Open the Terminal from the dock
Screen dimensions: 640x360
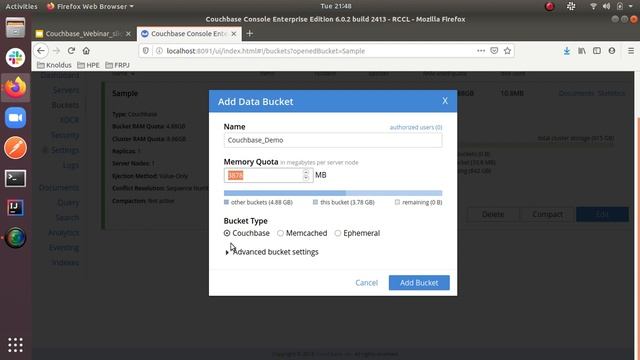click(x=16, y=178)
